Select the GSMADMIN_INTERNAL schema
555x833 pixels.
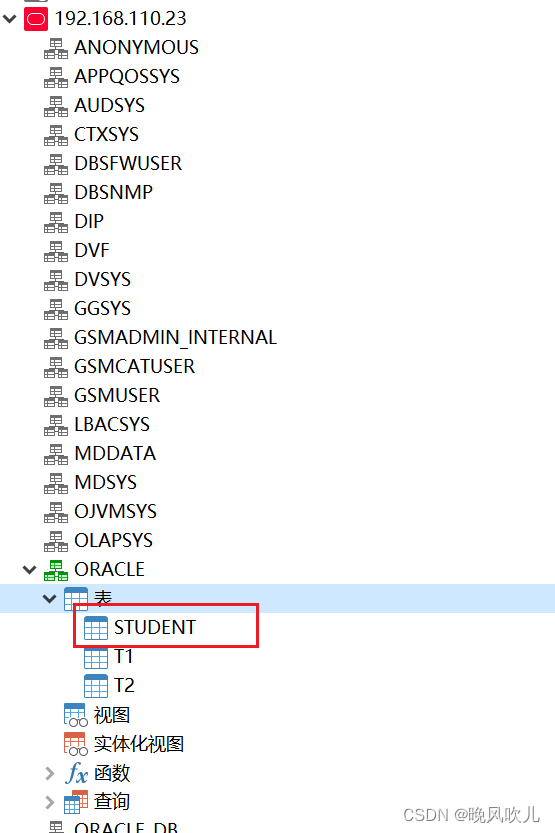(x=175, y=338)
